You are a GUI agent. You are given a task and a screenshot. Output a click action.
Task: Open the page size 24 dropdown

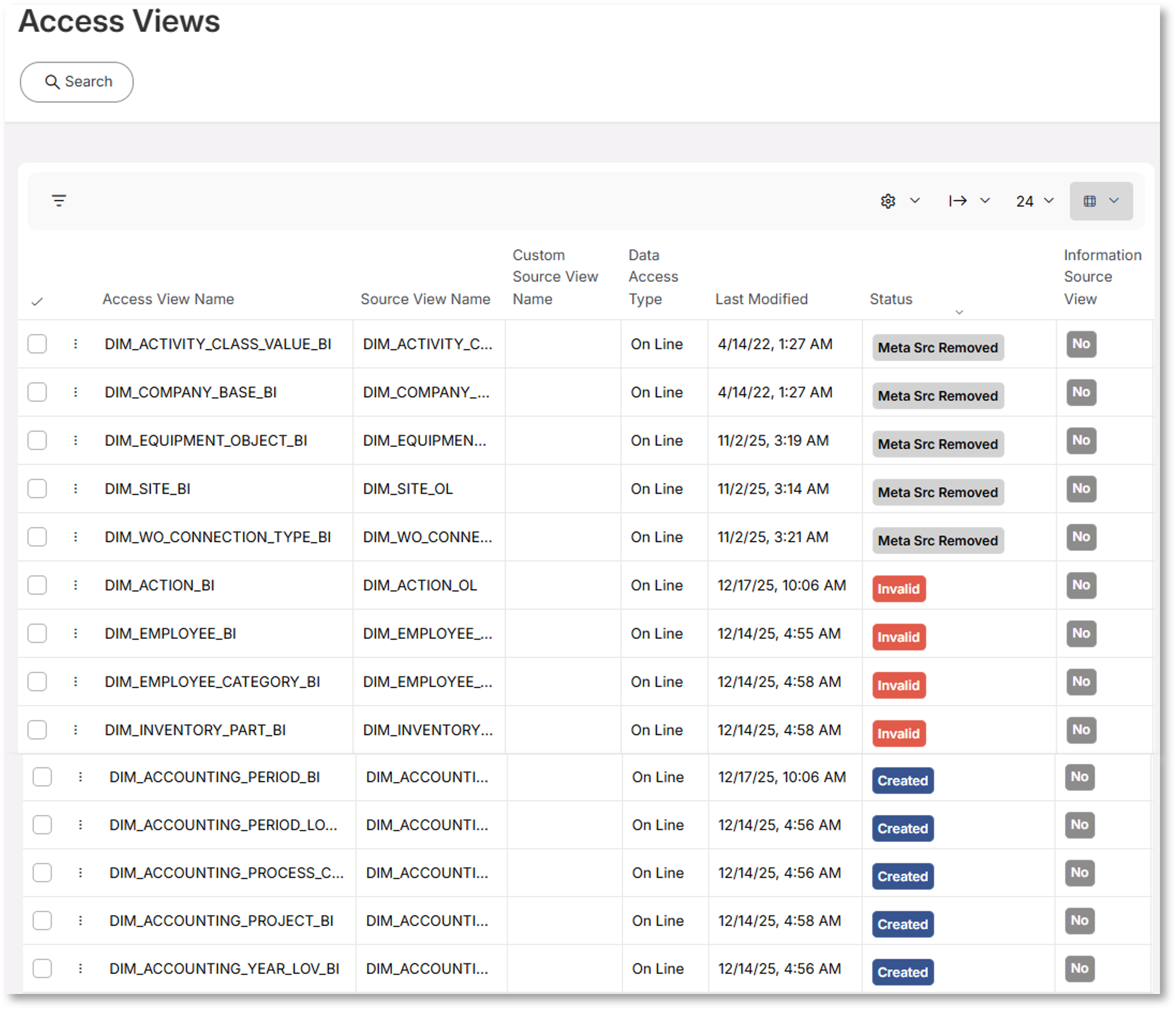(1035, 201)
